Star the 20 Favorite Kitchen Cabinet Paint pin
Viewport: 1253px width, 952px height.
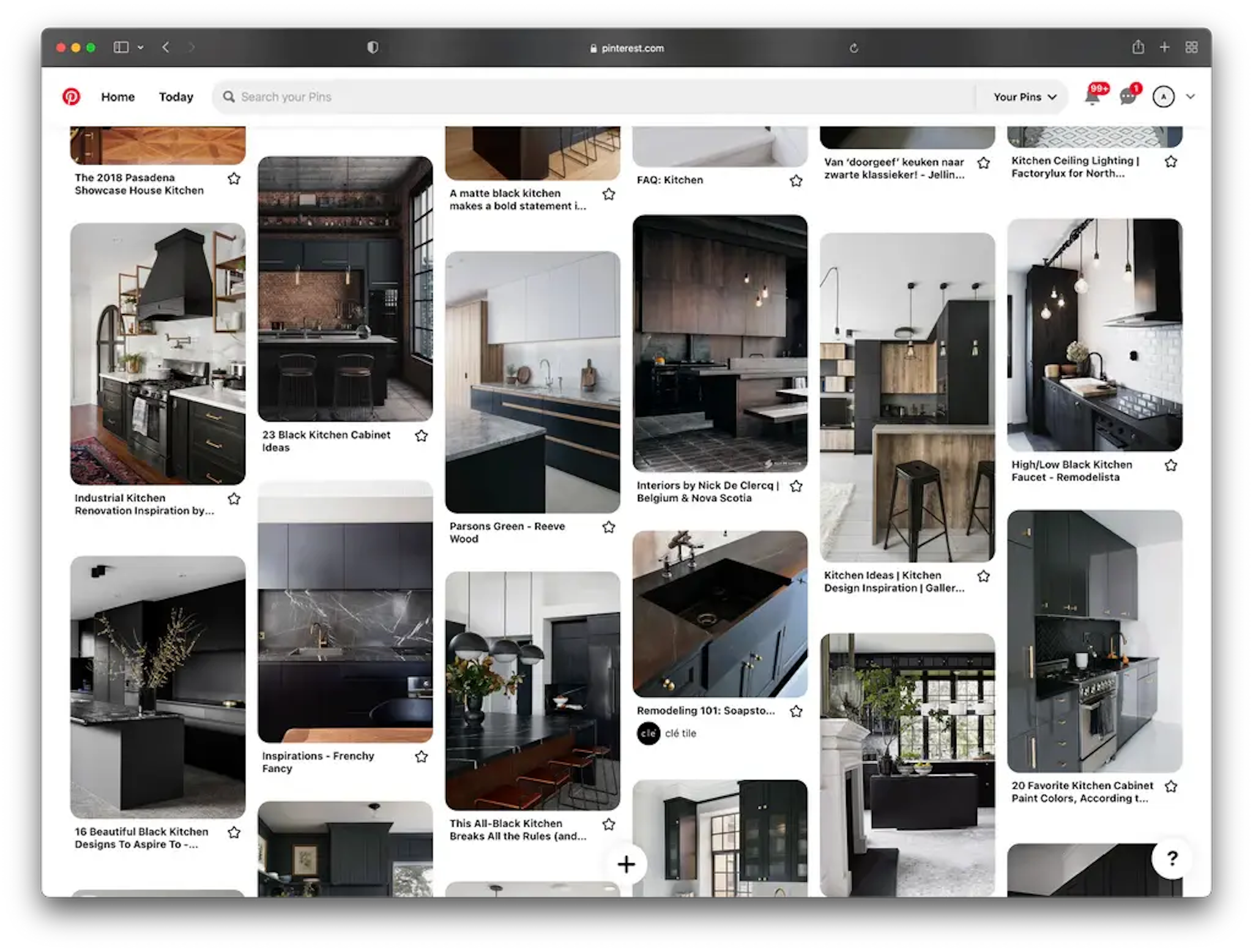coord(1171,786)
